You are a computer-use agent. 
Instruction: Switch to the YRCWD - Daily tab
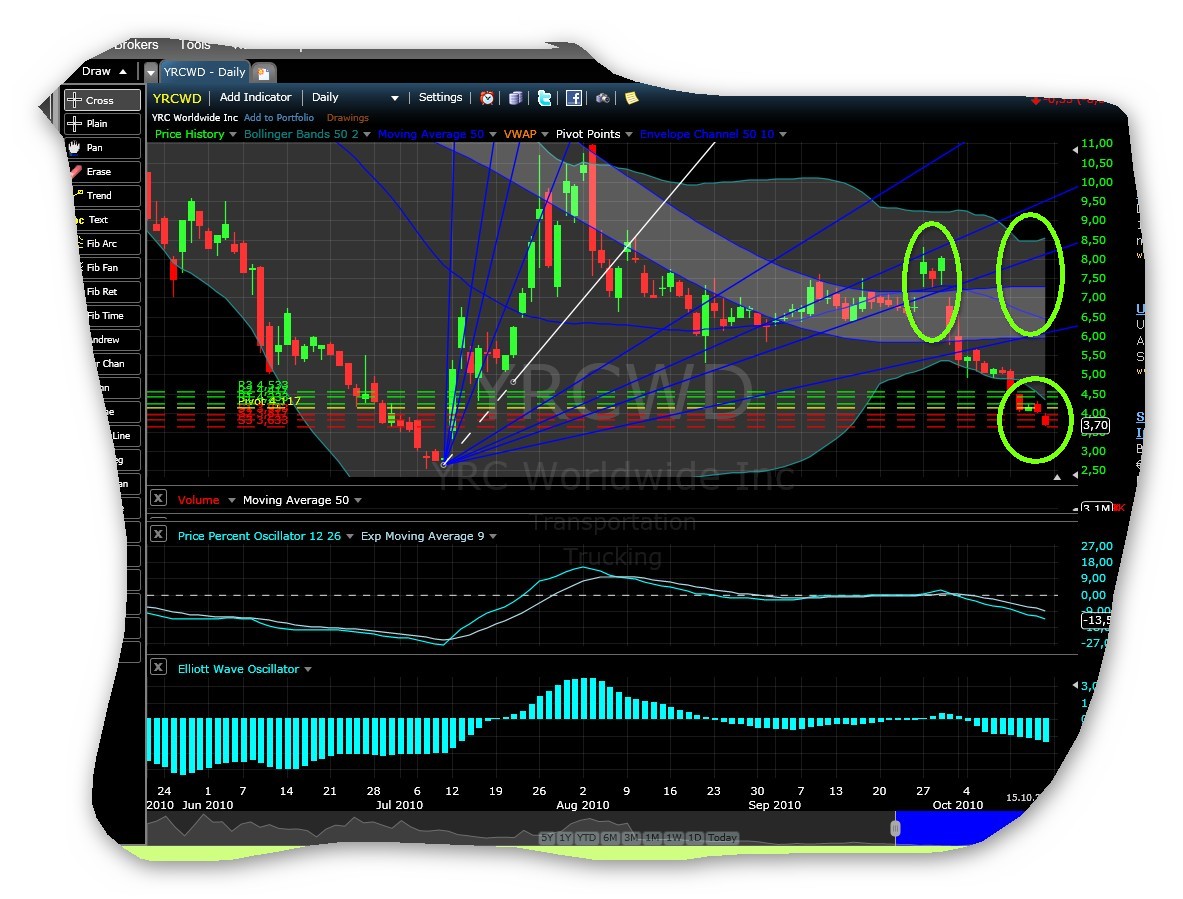[204, 72]
